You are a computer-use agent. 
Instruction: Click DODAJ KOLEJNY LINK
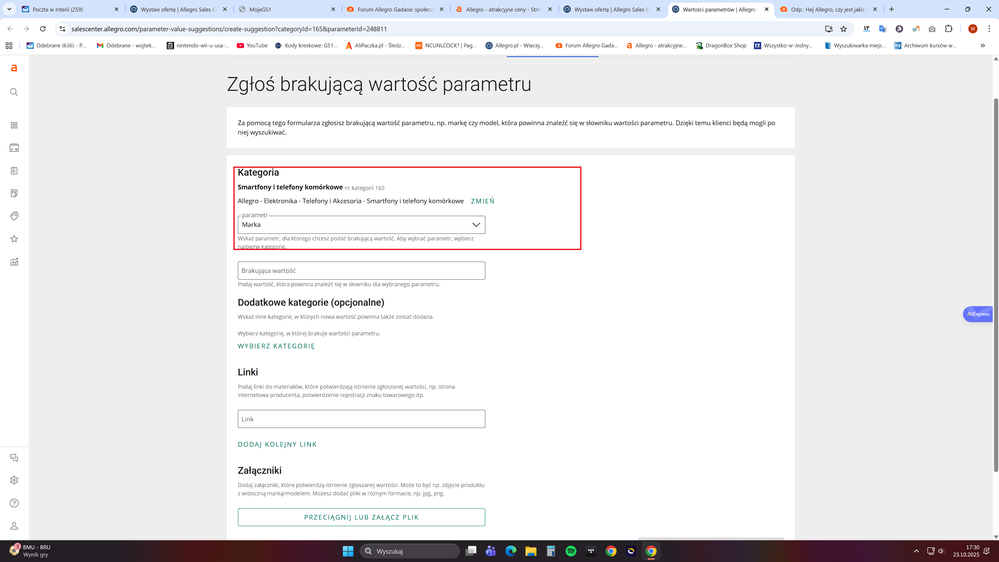(x=277, y=445)
